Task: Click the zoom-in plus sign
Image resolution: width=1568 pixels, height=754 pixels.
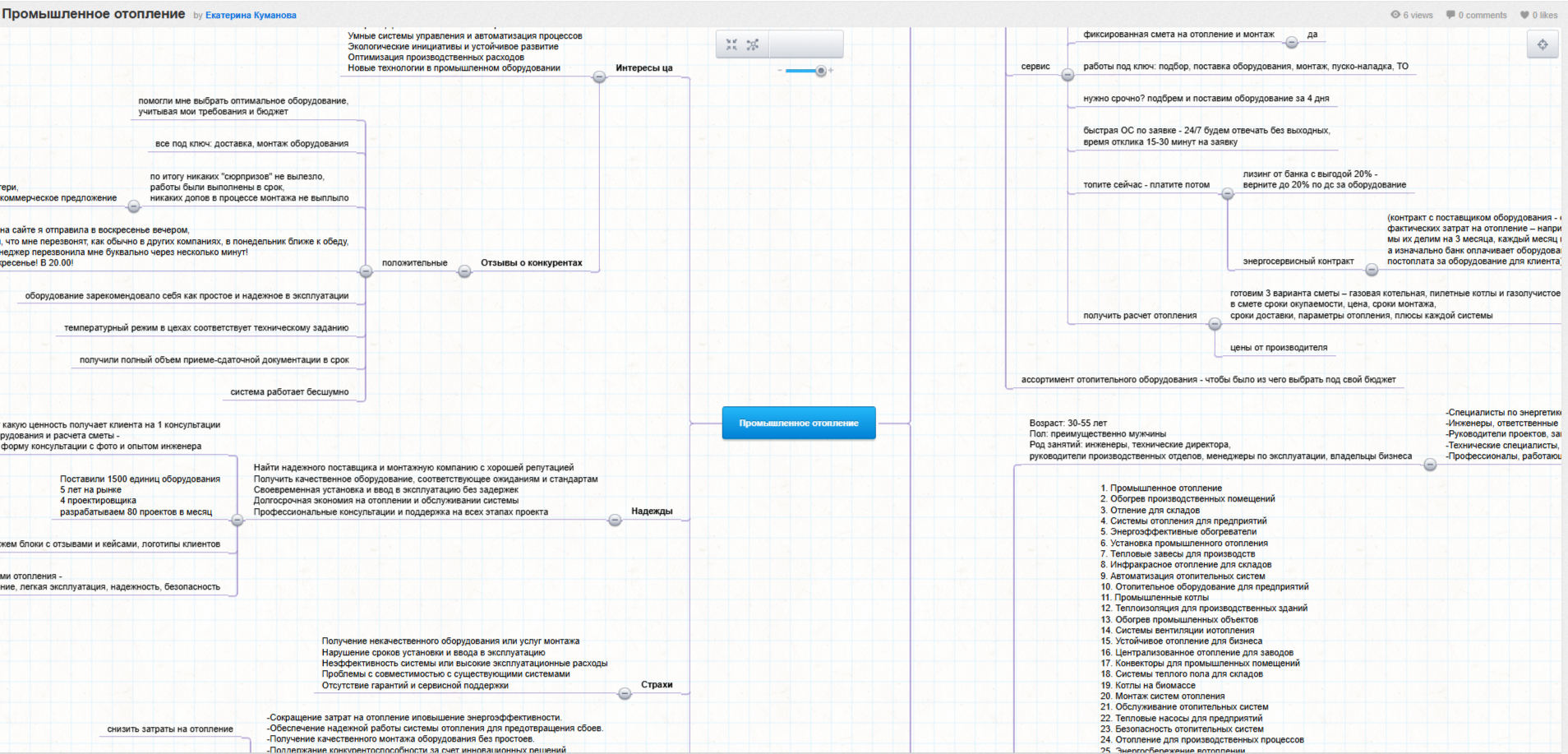Action: pyautogui.click(x=831, y=71)
